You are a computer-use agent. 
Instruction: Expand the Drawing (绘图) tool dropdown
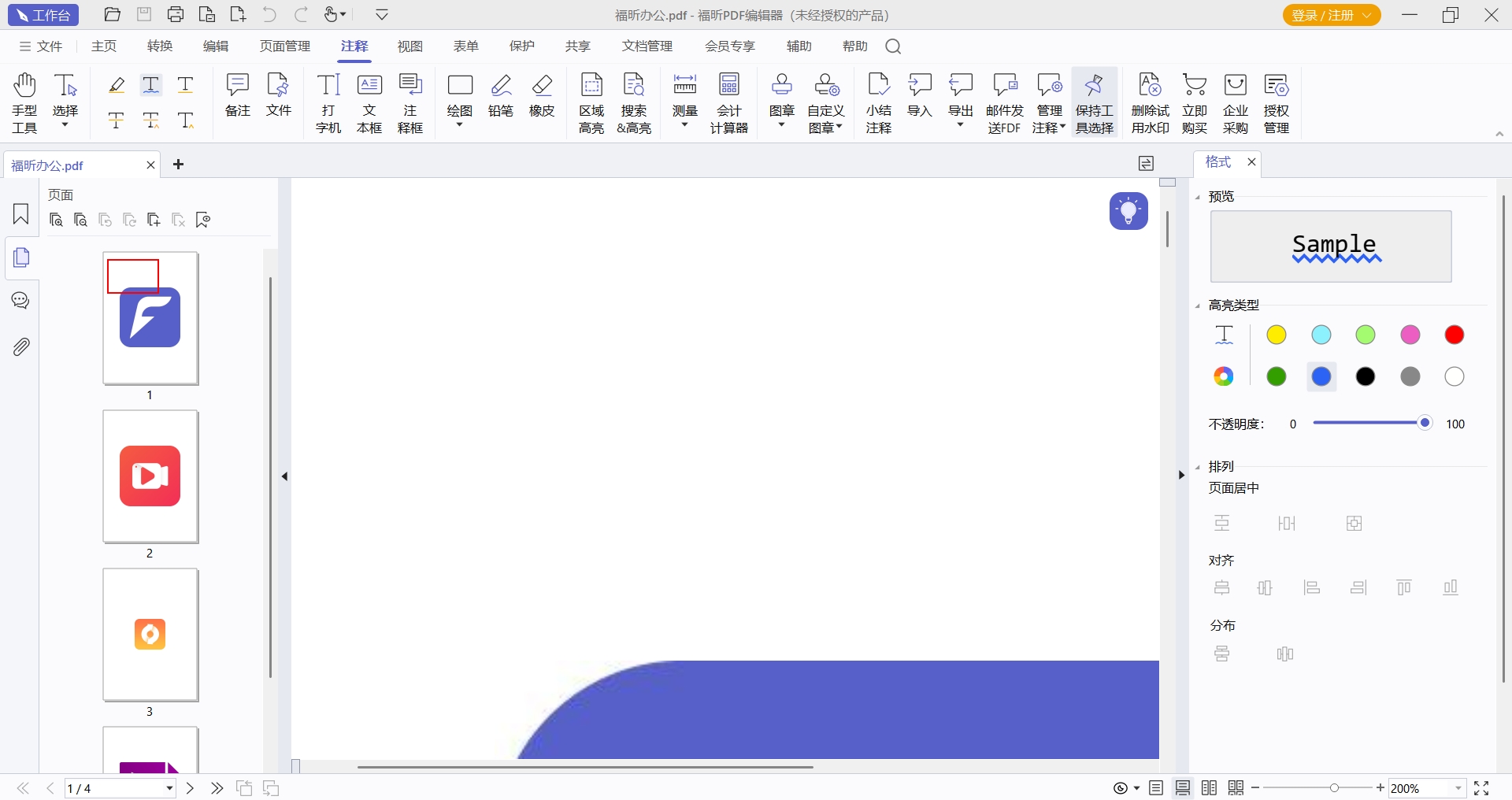460,125
